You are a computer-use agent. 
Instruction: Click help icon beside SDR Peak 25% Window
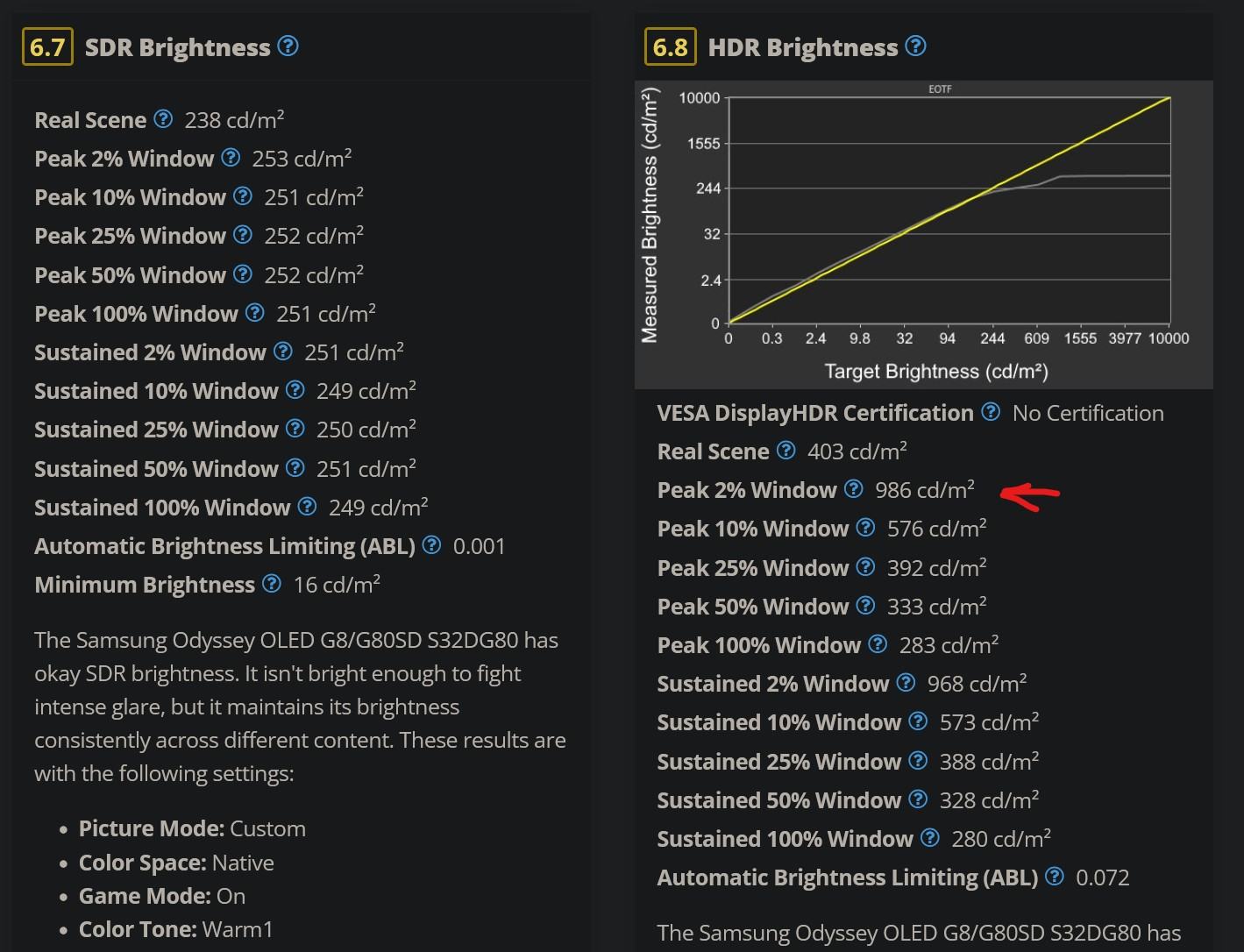point(243,234)
